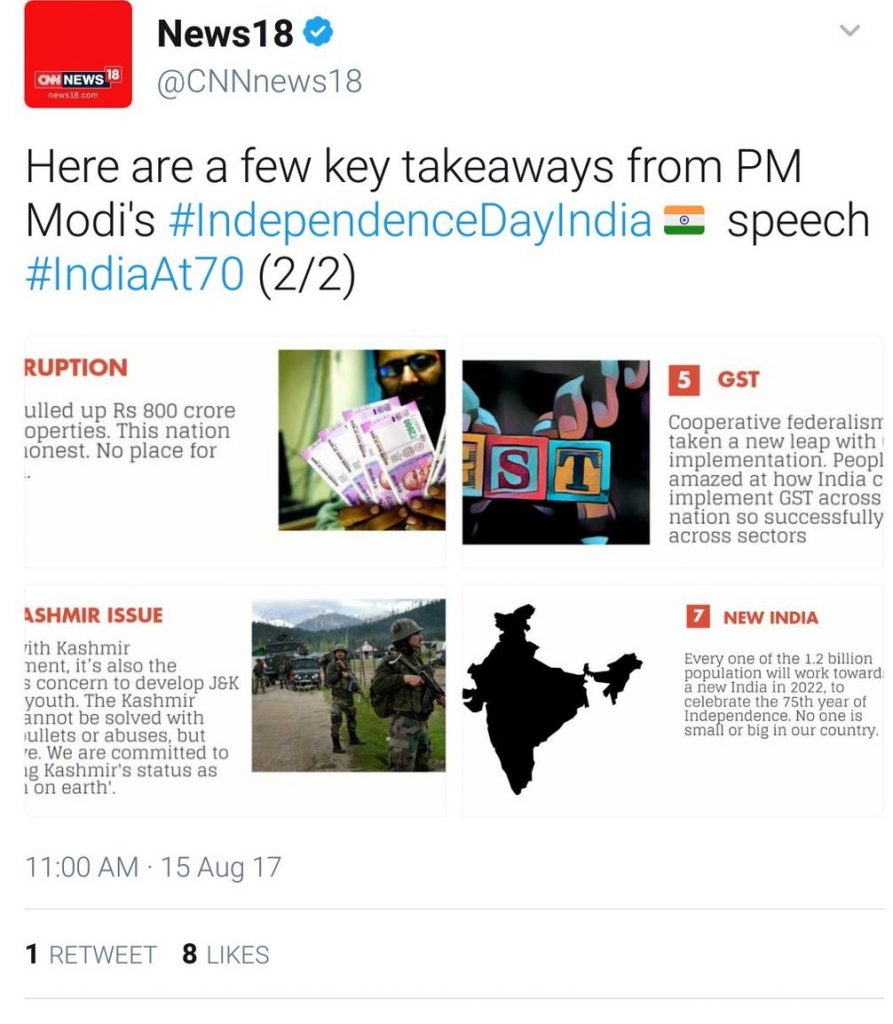The image size is (893, 1024).
Task: View the 8 Likes list
Action: pyautogui.click(x=226, y=955)
